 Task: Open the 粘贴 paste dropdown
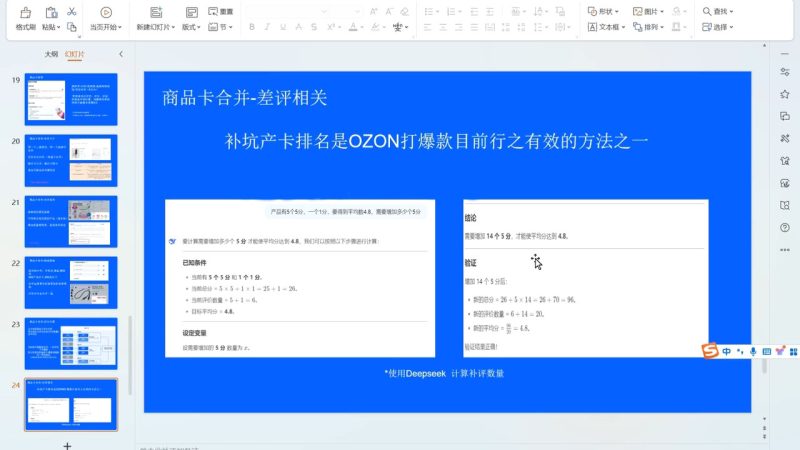tap(51, 27)
